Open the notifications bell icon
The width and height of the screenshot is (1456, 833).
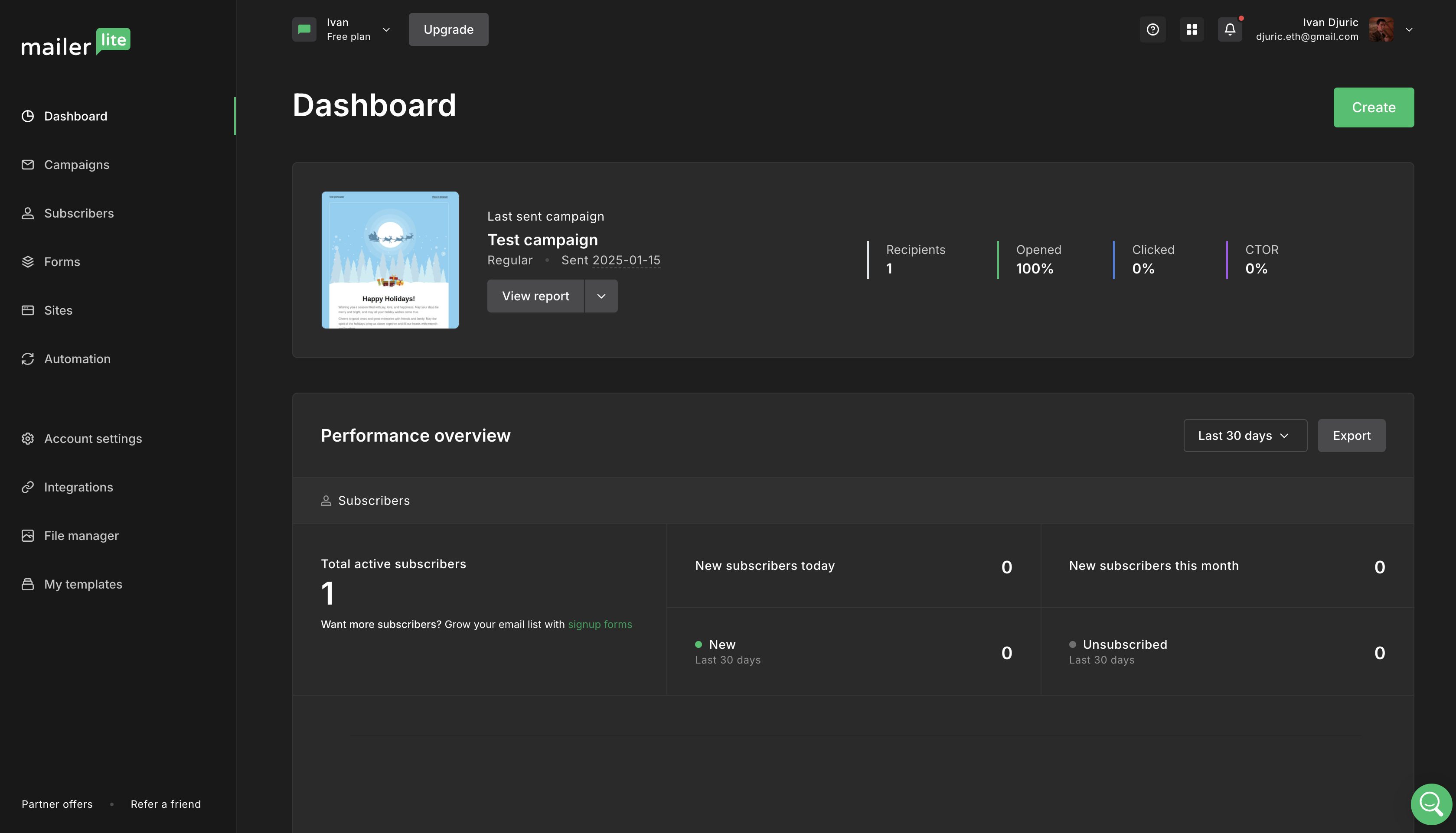pos(1229,29)
